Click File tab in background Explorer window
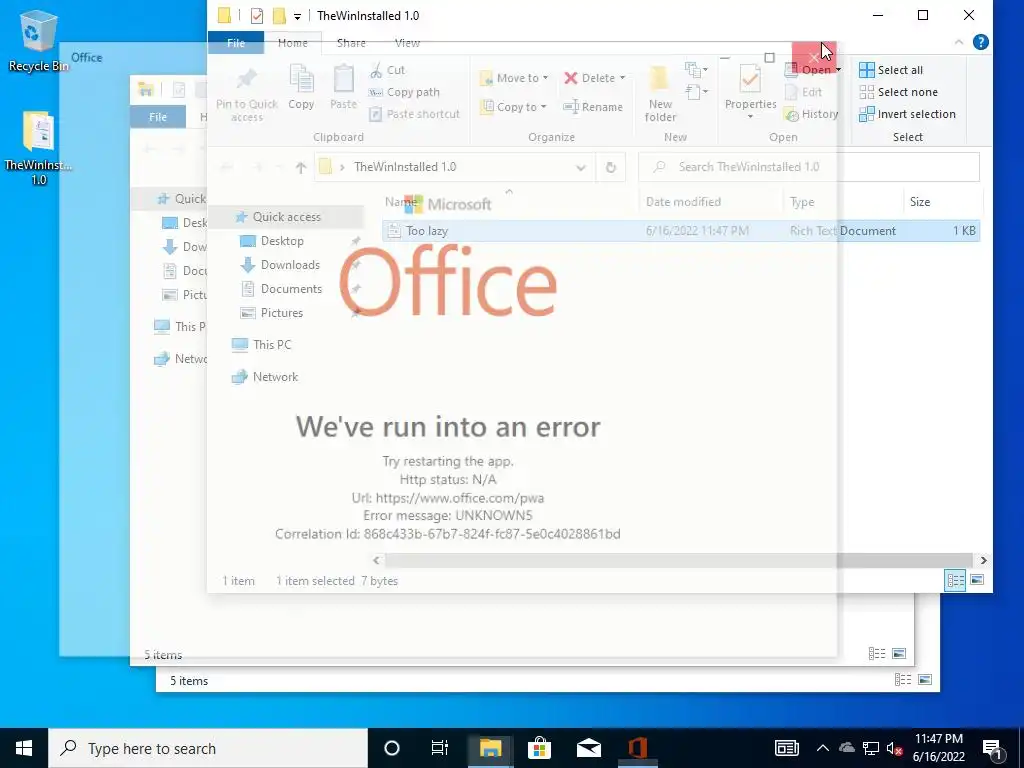The width and height of the screenshot is (1024, 768). pyautogui.click(x=158, y=117)
